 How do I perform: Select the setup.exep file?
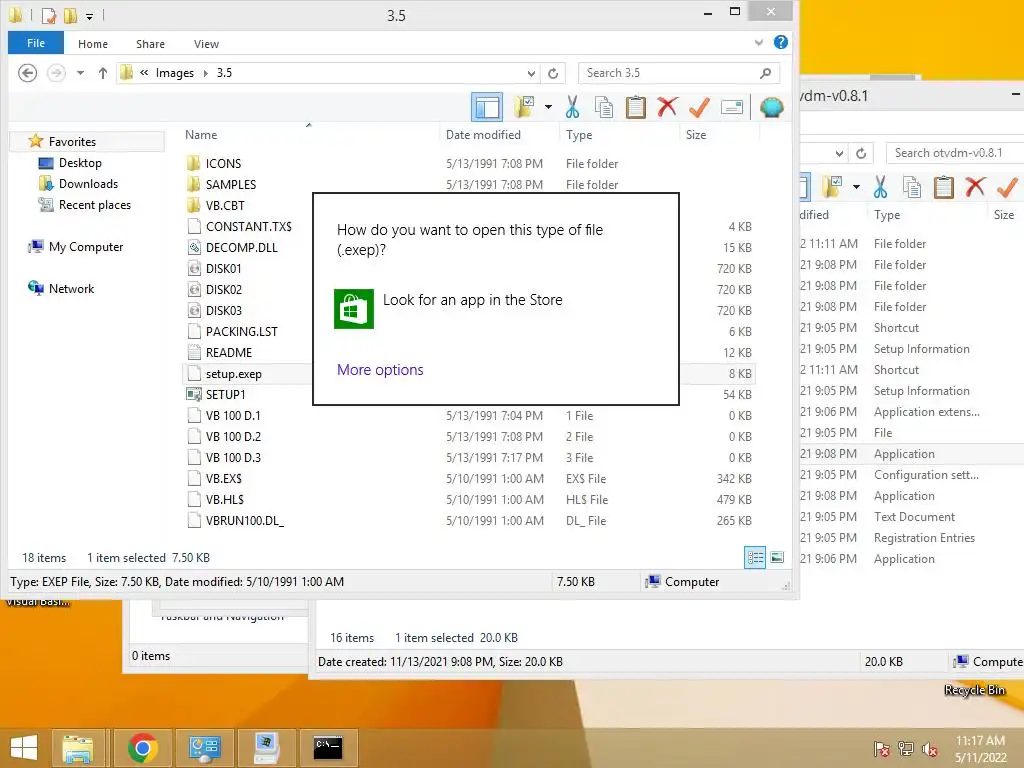click(233, 374)
